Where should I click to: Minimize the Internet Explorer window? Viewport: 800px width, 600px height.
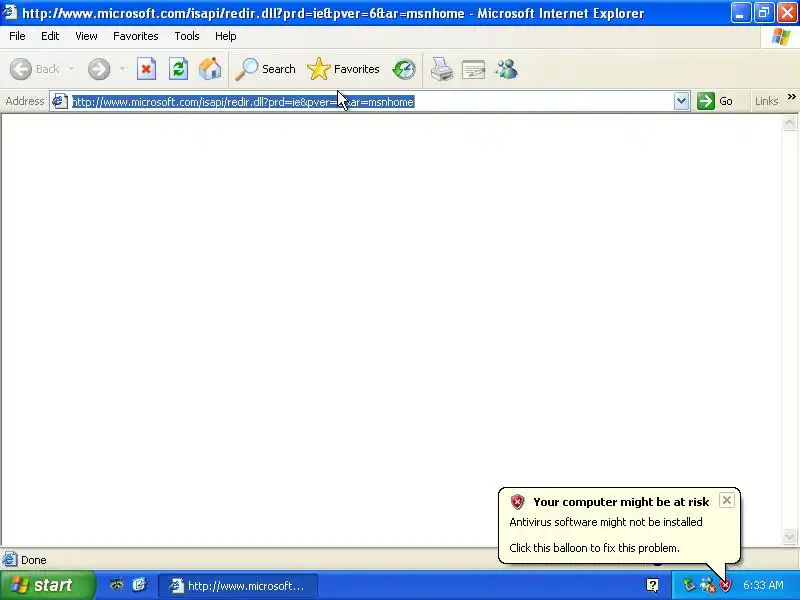[740, 13]
